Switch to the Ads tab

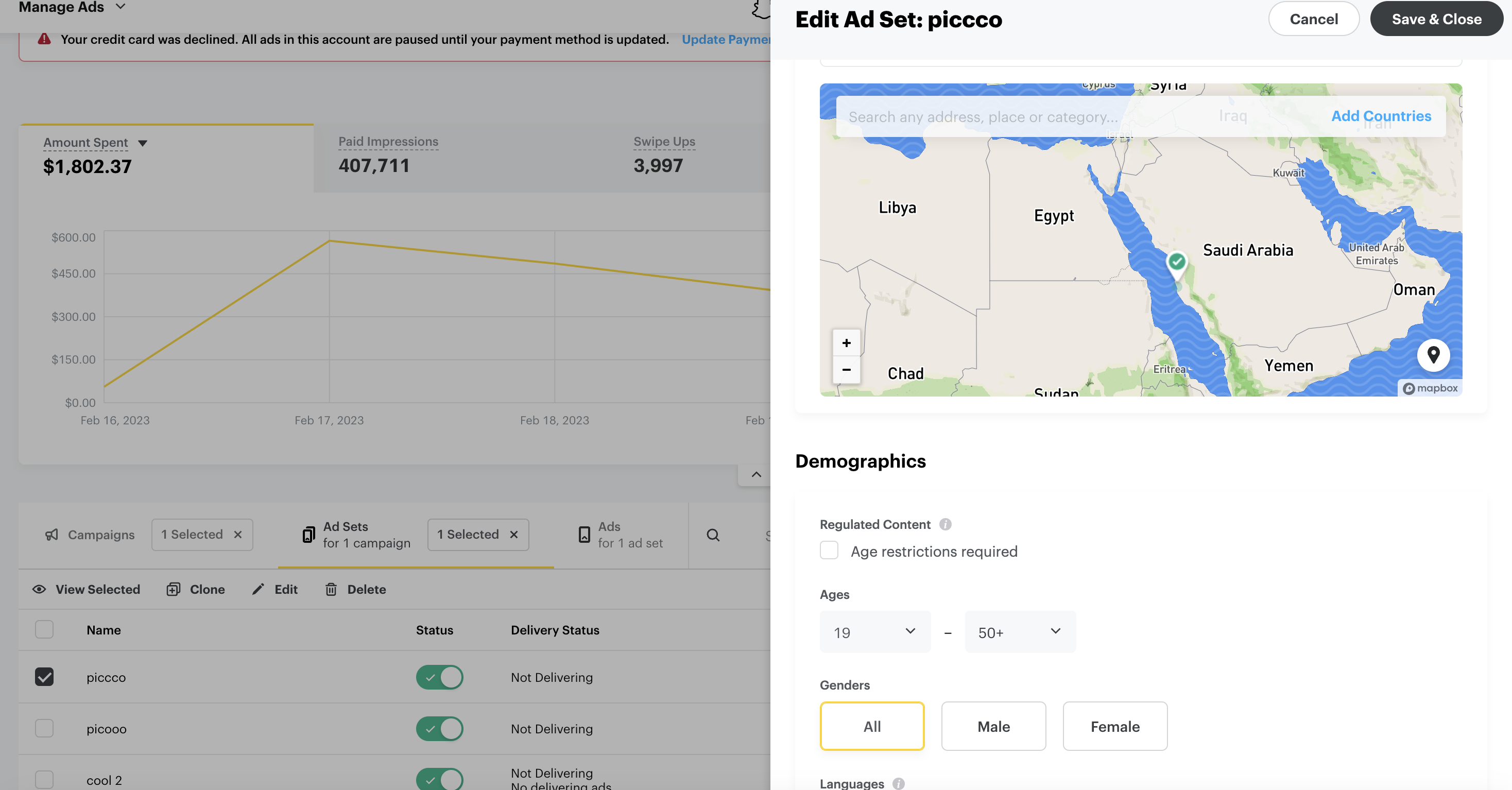click(621, 535)
